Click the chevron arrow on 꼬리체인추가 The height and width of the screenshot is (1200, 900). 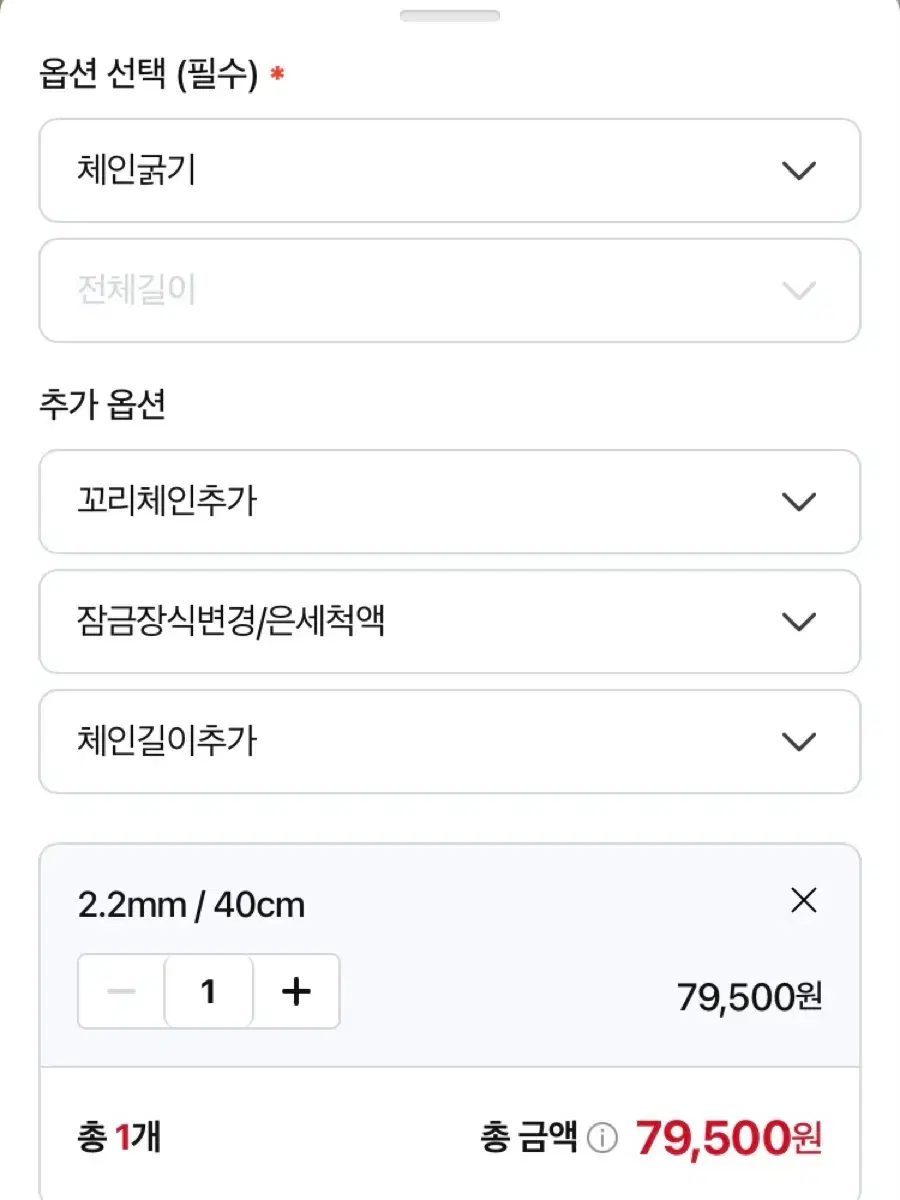coord(798,501)
